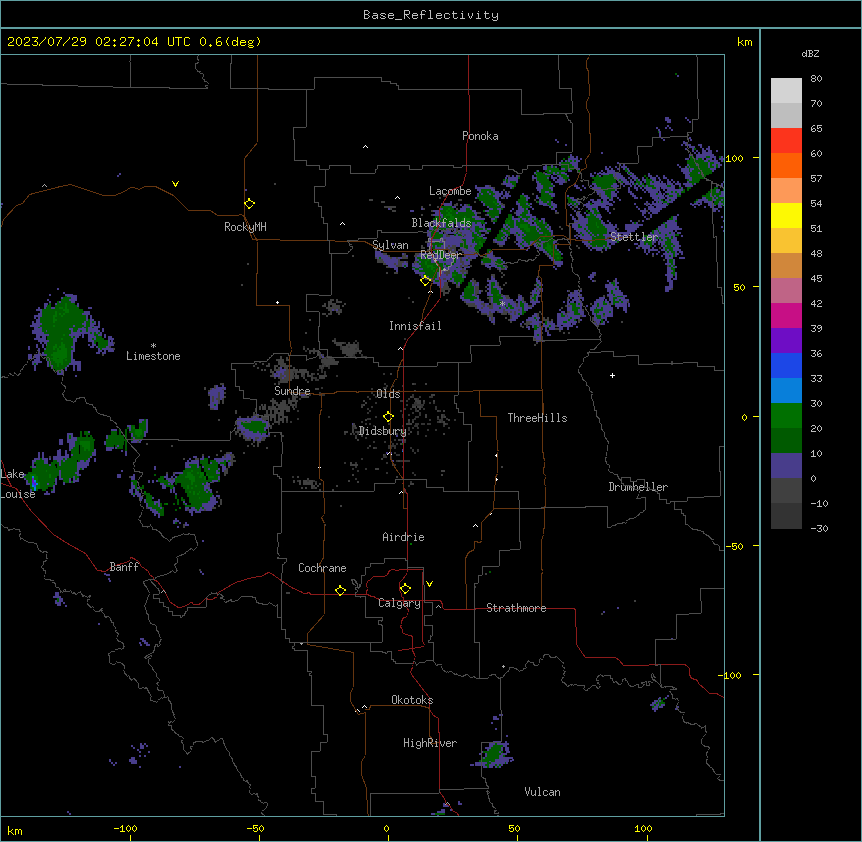Click the Didsbury label
862x842 pixels.
pyautogui.click(x=382, y=431)
